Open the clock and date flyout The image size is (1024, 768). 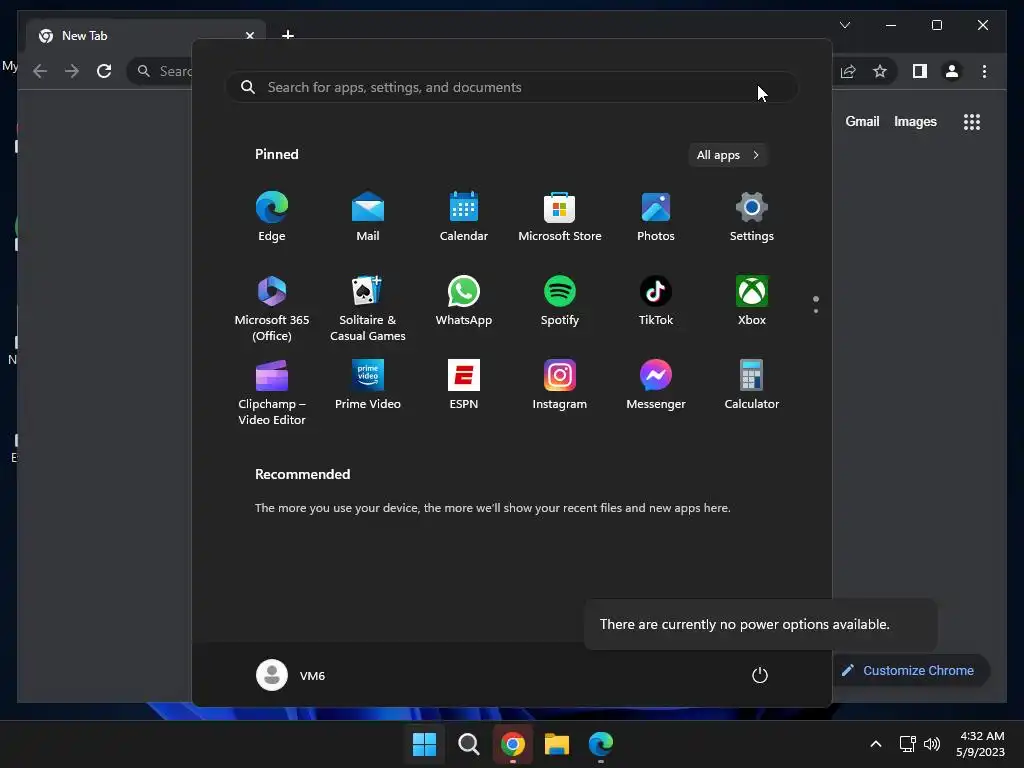[980, 744]
